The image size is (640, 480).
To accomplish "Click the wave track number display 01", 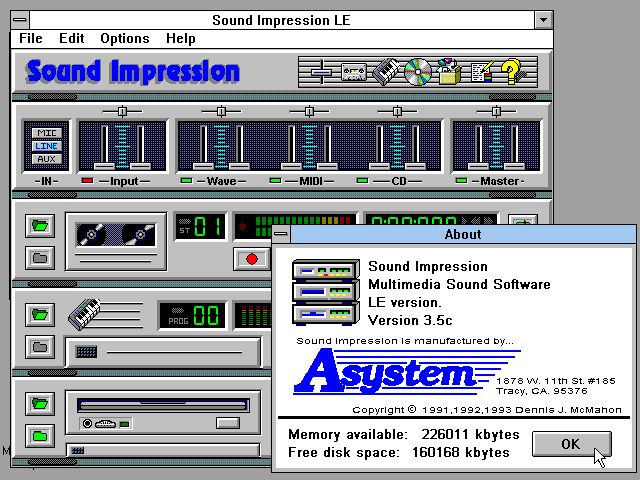I will coord(200,227).
